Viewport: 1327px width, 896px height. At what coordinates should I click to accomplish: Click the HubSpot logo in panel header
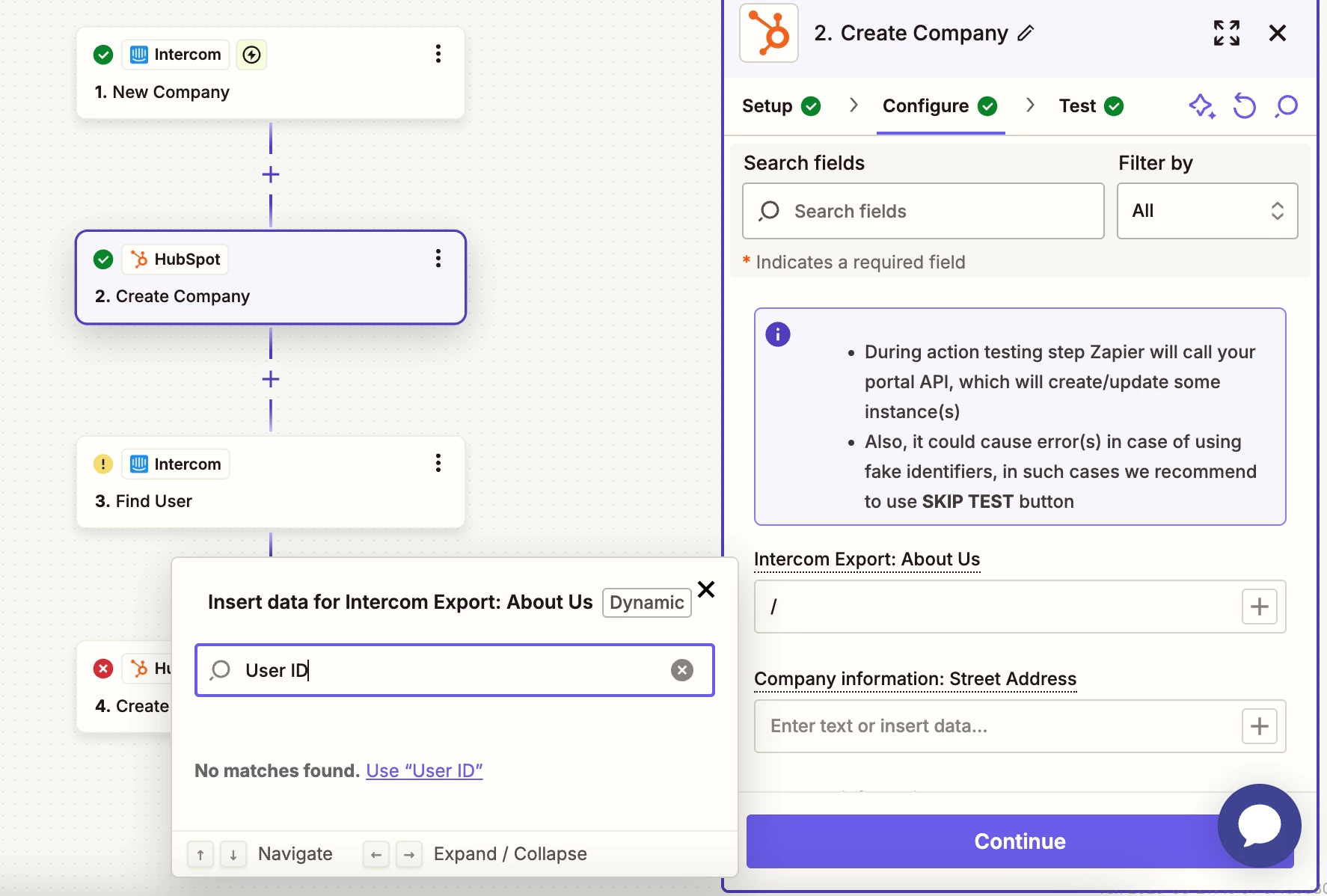click(769, 33)
